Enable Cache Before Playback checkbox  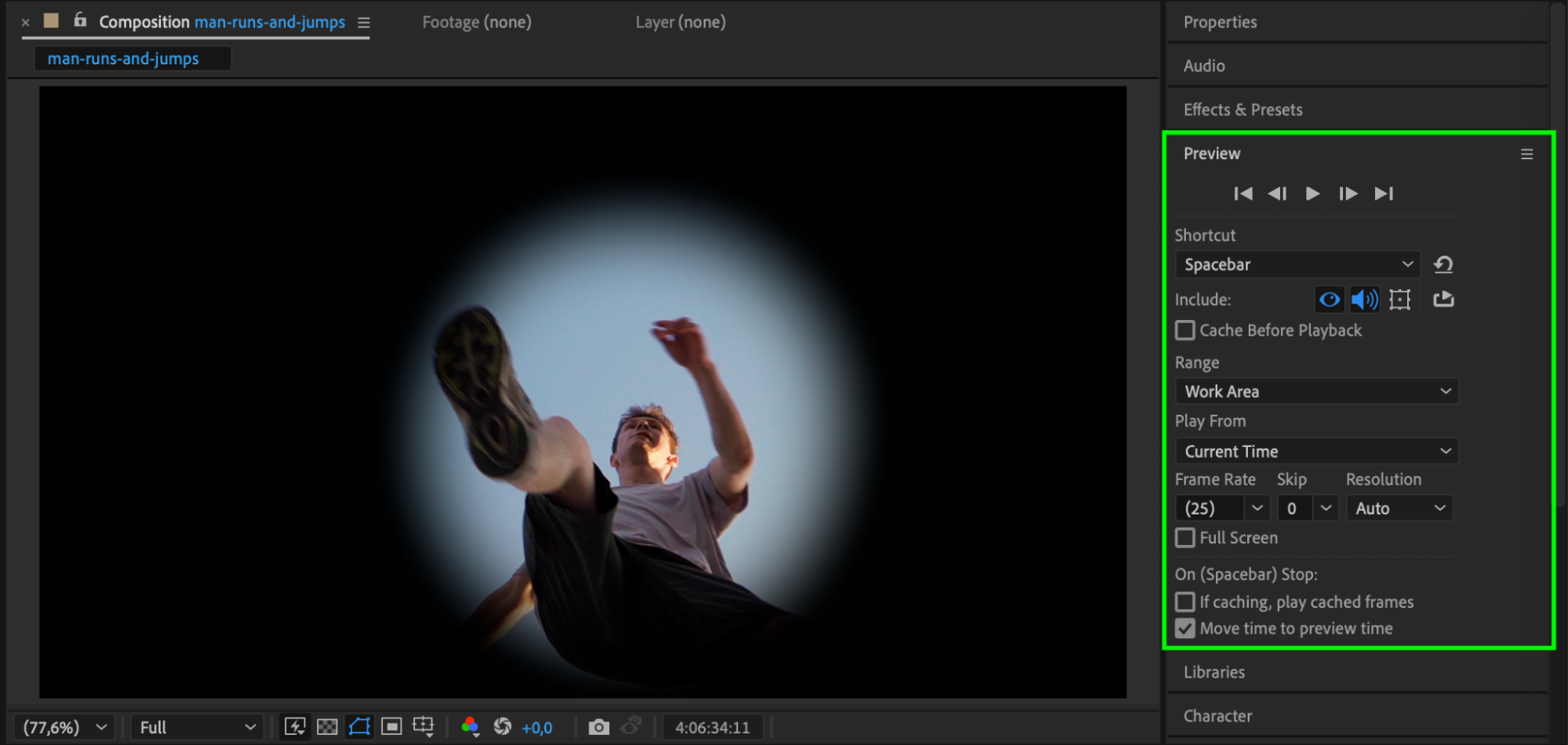click(x=1185, y=330)
